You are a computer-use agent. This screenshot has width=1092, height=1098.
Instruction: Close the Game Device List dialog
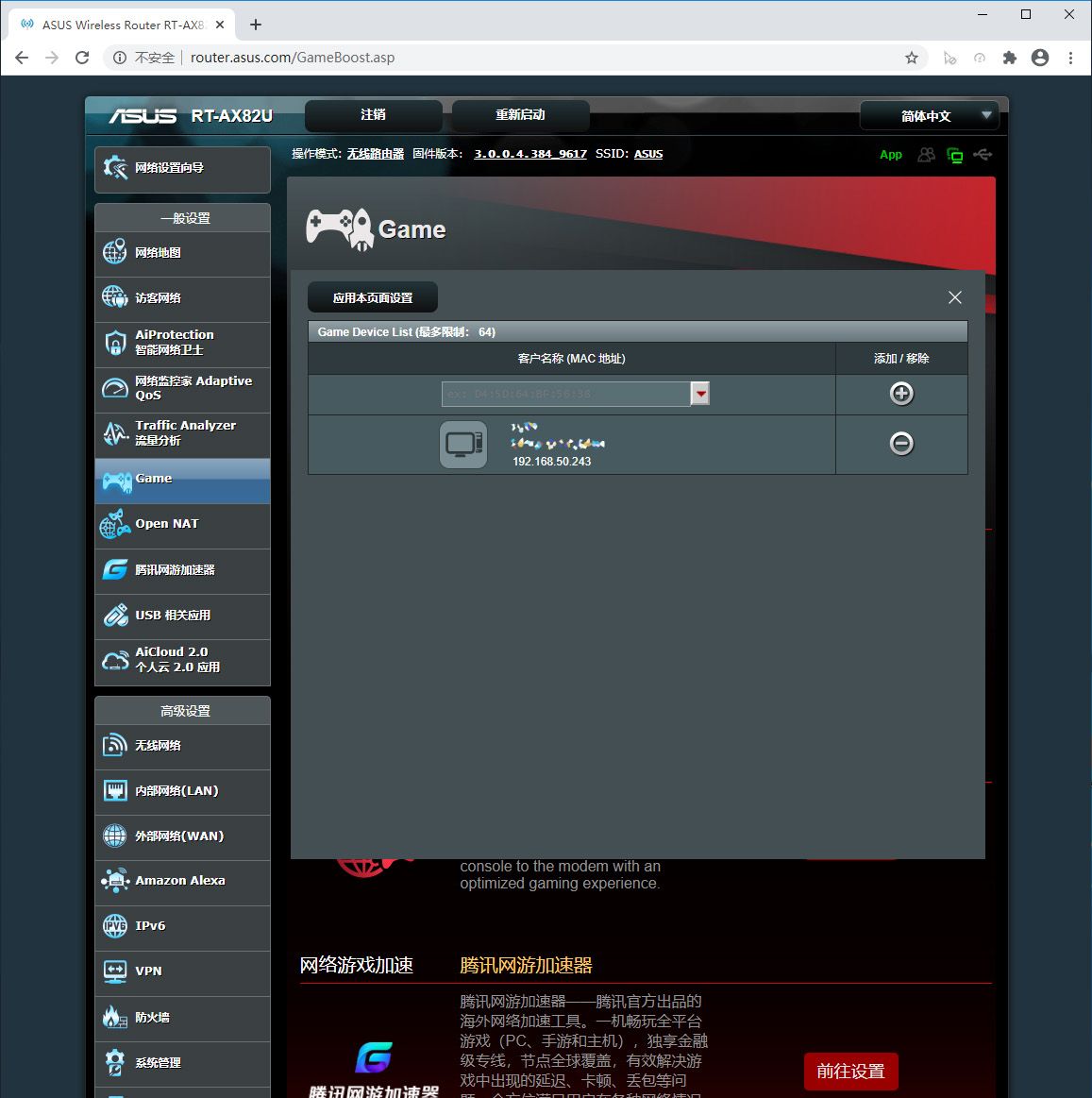pyautogui.click(x=954, y=297)
